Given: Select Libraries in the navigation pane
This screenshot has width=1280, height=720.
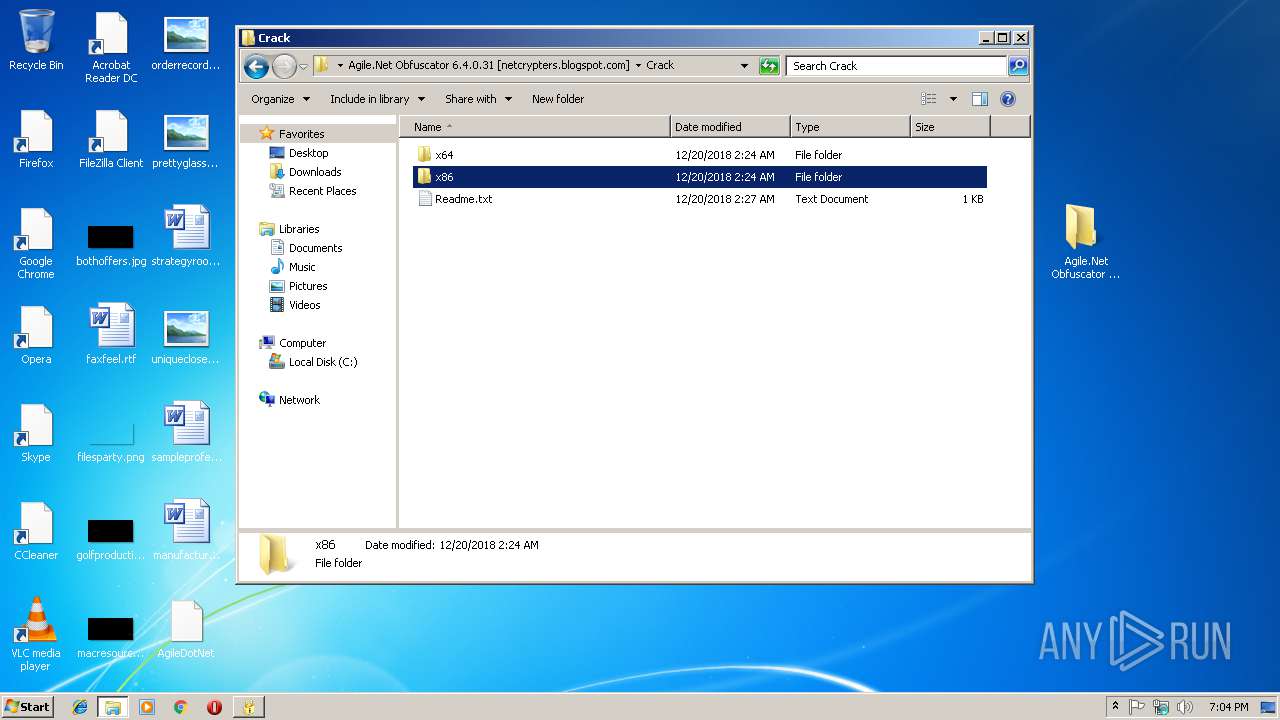Looking at the screenshot, I should click(x=299, y=229).
